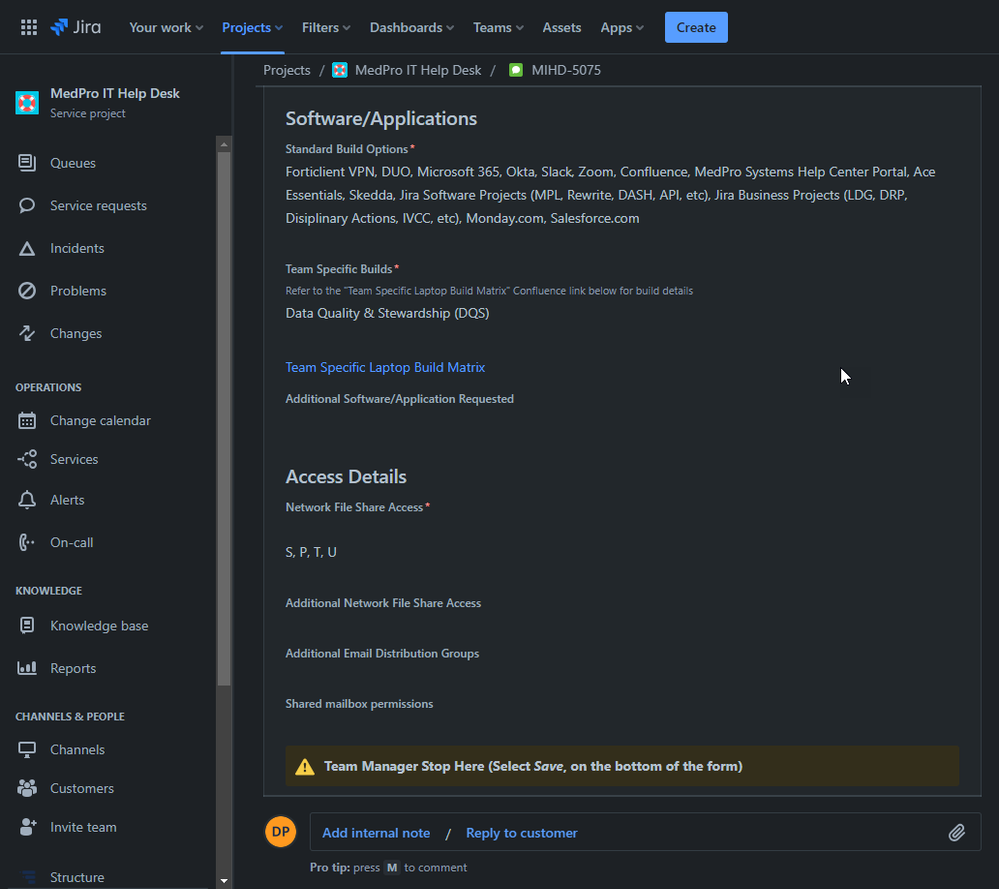The width and height of the screenshot is (999, 889).
Task: Click the Customers people icon
Action: coord(27,788)
